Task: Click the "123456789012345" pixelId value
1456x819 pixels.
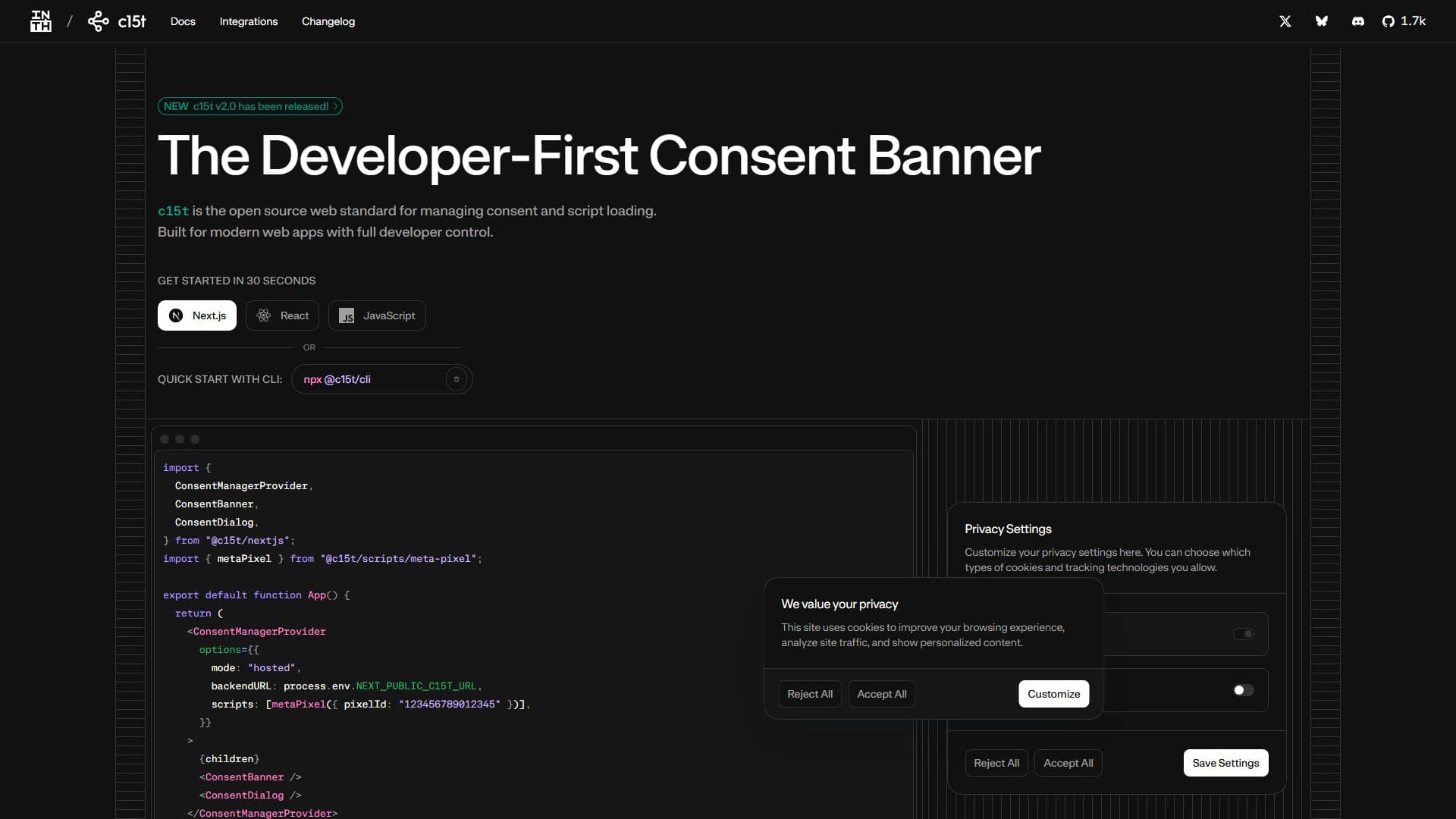Action: (450, 704)
